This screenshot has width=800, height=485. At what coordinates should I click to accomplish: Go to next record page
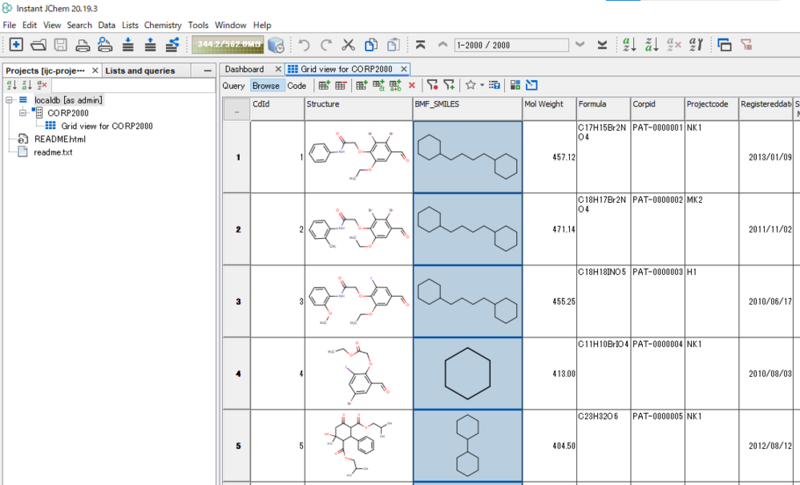tap(580, 45)
